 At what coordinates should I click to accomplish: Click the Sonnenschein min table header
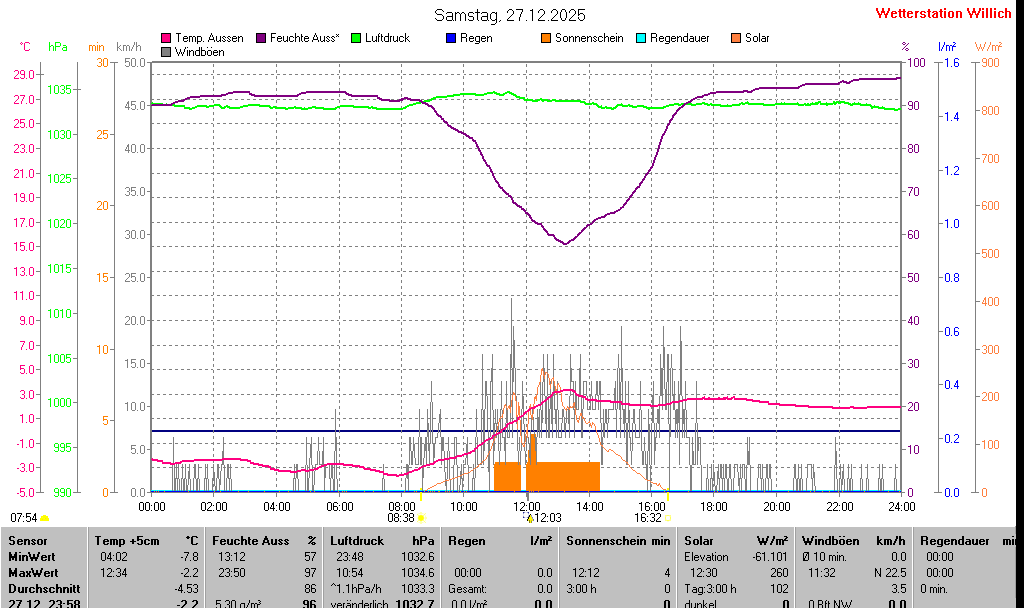tap(618, 540)
